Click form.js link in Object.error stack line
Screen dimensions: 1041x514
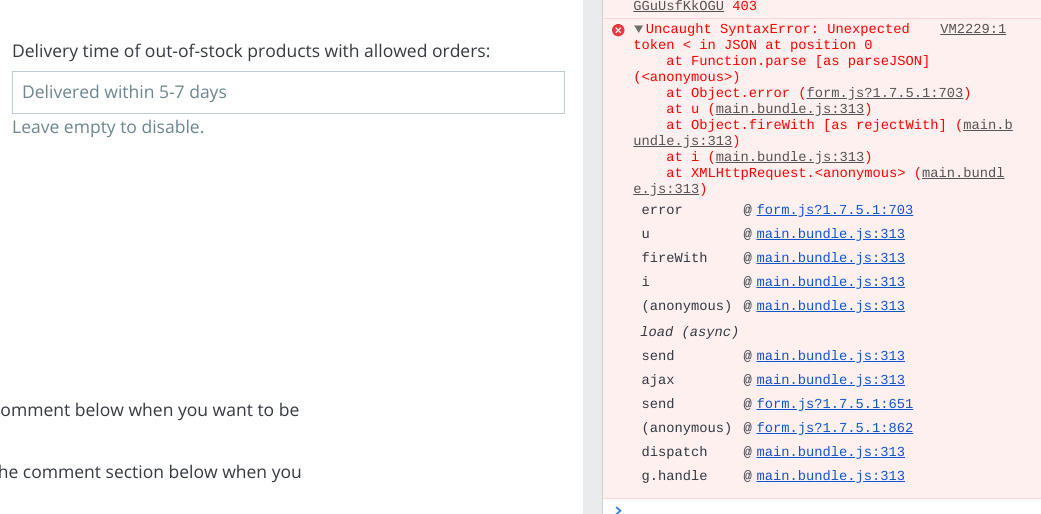coord(884,93)
